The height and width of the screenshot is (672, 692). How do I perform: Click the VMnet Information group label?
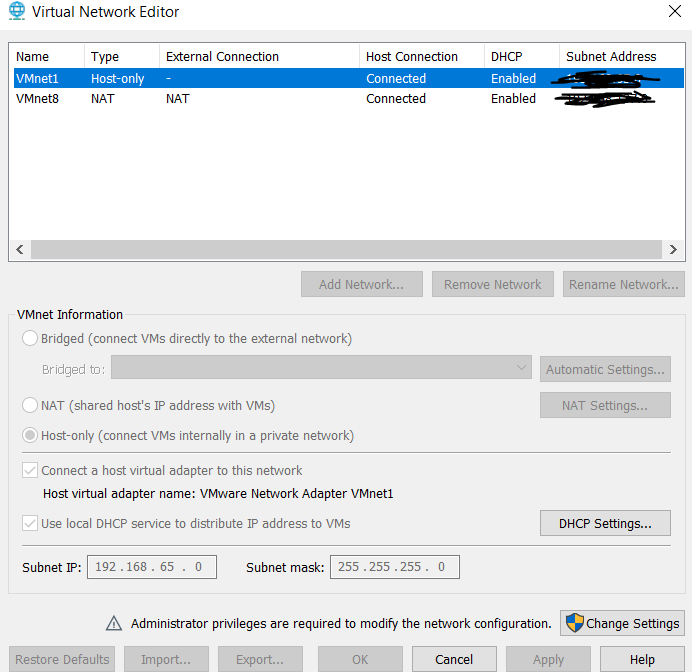(70, 315)
